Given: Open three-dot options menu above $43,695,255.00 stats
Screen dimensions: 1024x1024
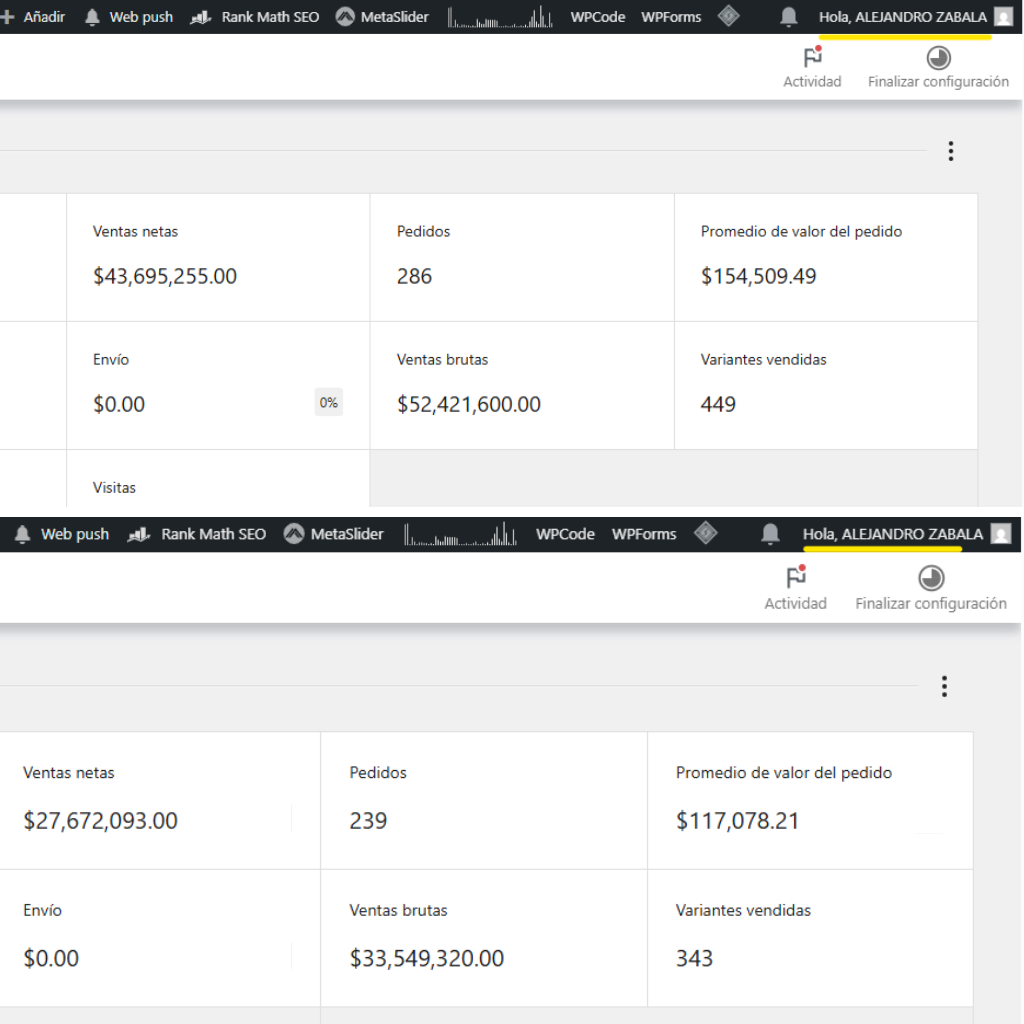Looking at the screenshot, I should pyautogui.click(x=950, y=151).
